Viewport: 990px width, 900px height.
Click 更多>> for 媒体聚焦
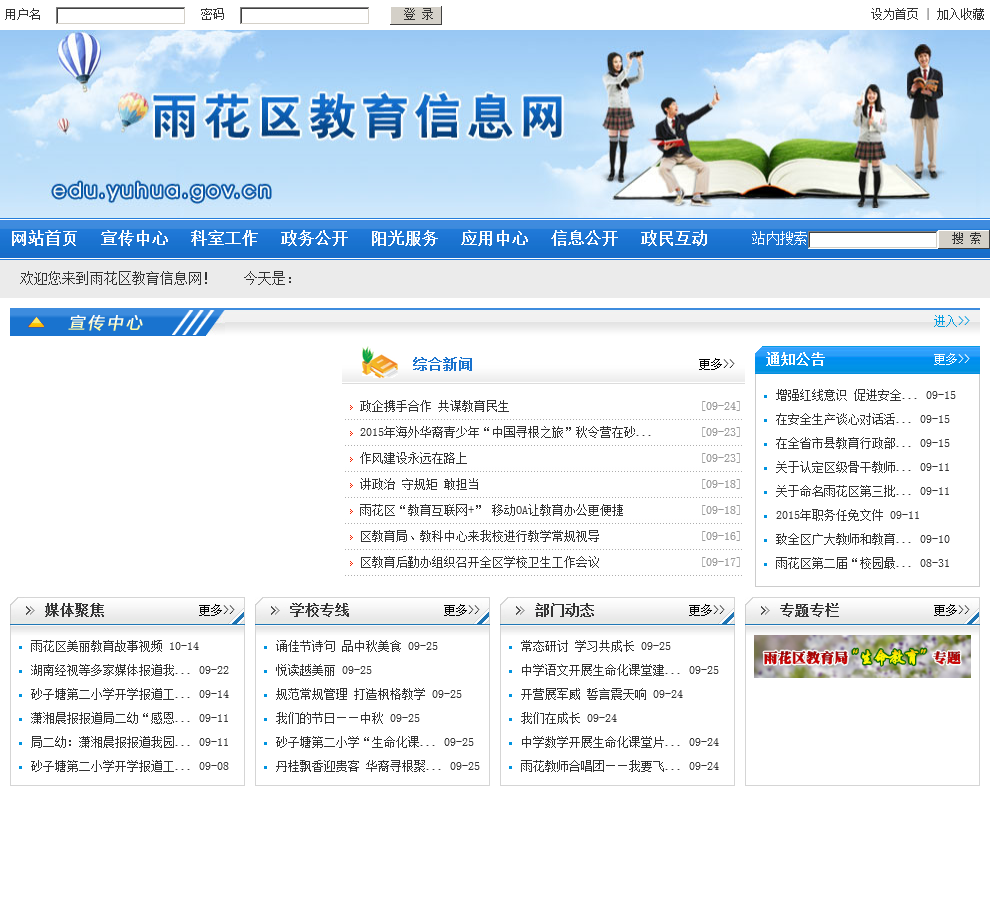(217, 610)
